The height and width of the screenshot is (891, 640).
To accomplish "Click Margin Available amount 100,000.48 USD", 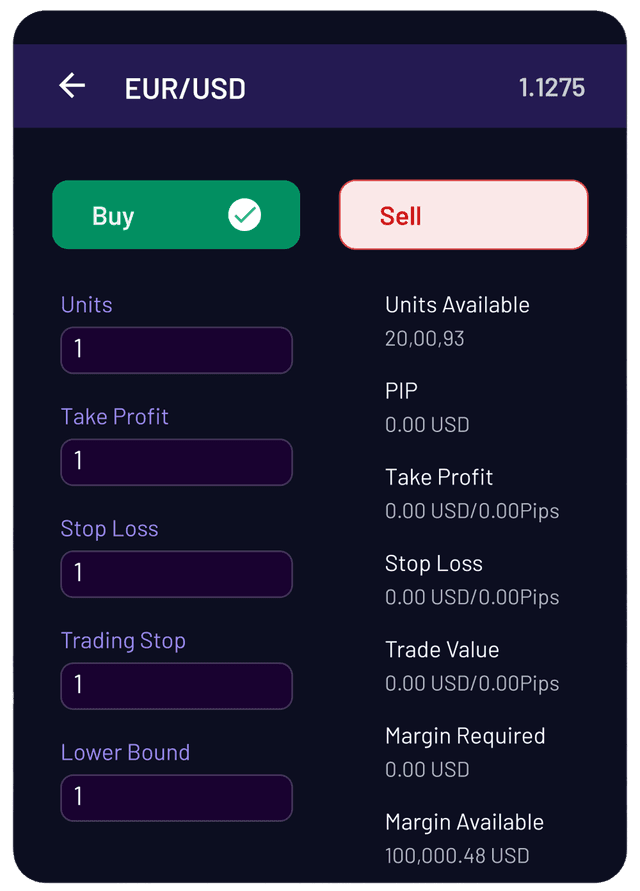I will click(457, 856).
